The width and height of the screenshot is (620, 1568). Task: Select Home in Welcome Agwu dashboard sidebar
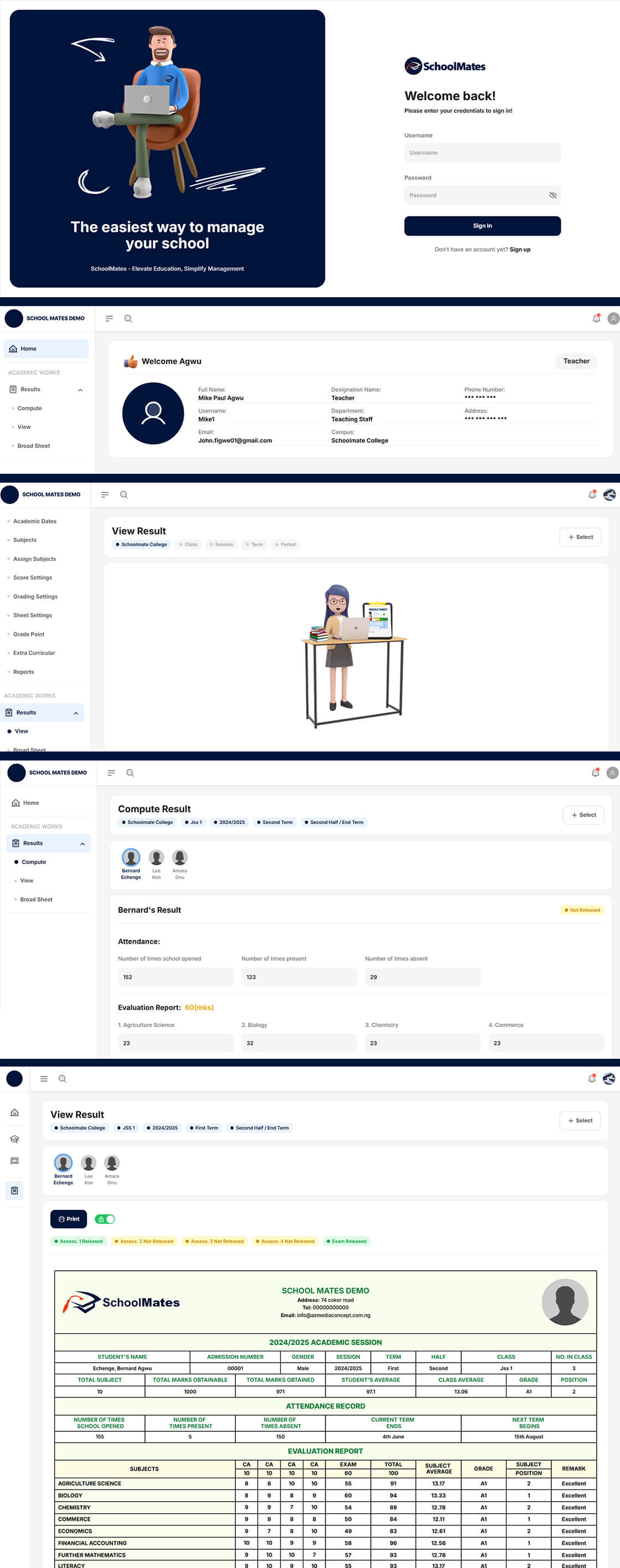[x=46, y=349]
